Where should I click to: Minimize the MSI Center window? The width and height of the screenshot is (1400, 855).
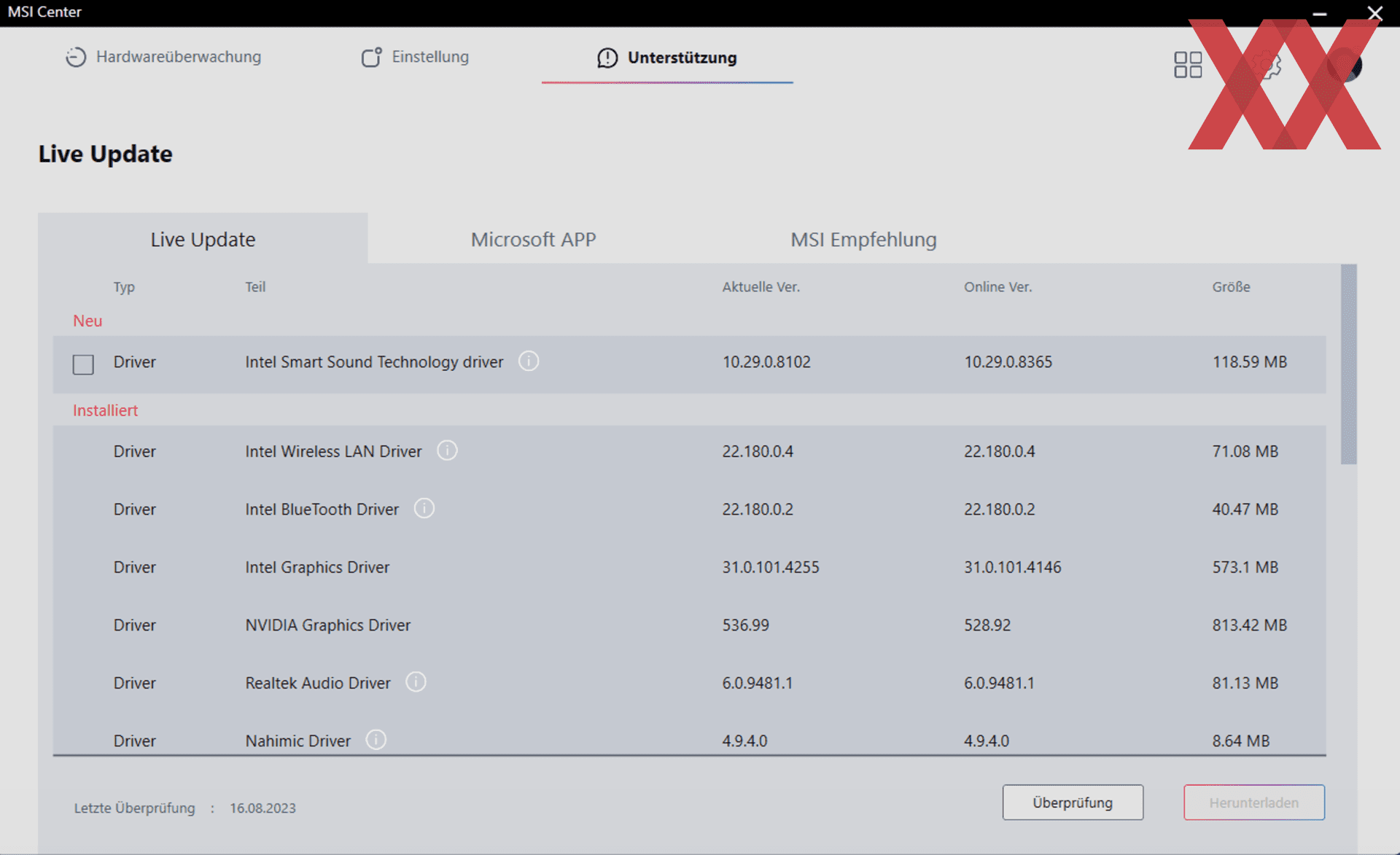(x=1320, y=13)
